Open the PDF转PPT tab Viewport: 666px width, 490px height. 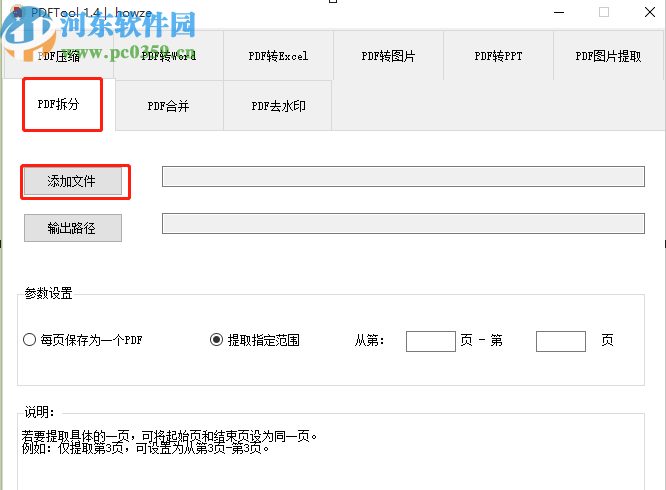click(x=498, y=55)
